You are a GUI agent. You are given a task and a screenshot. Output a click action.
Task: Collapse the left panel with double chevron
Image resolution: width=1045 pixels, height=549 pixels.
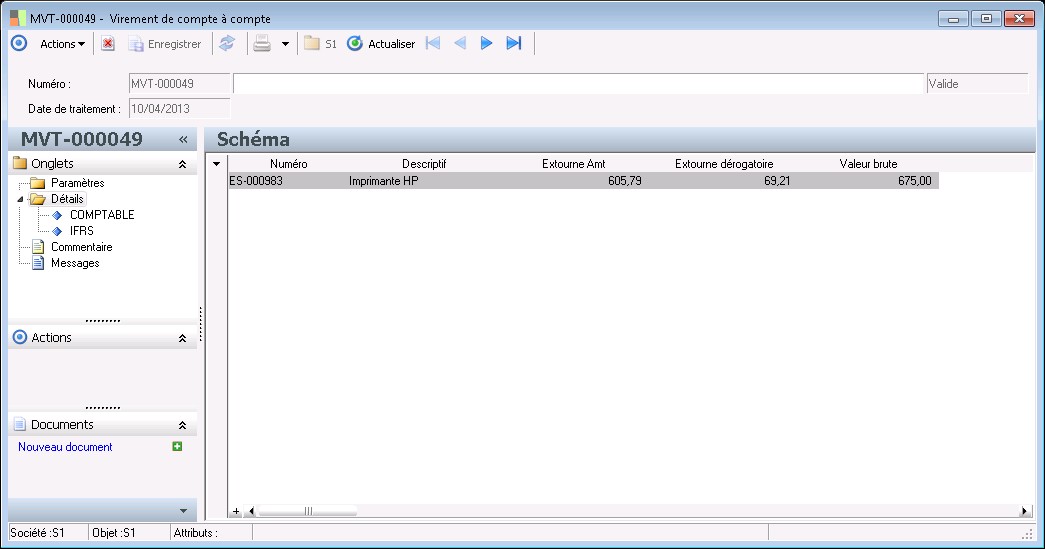183,139
